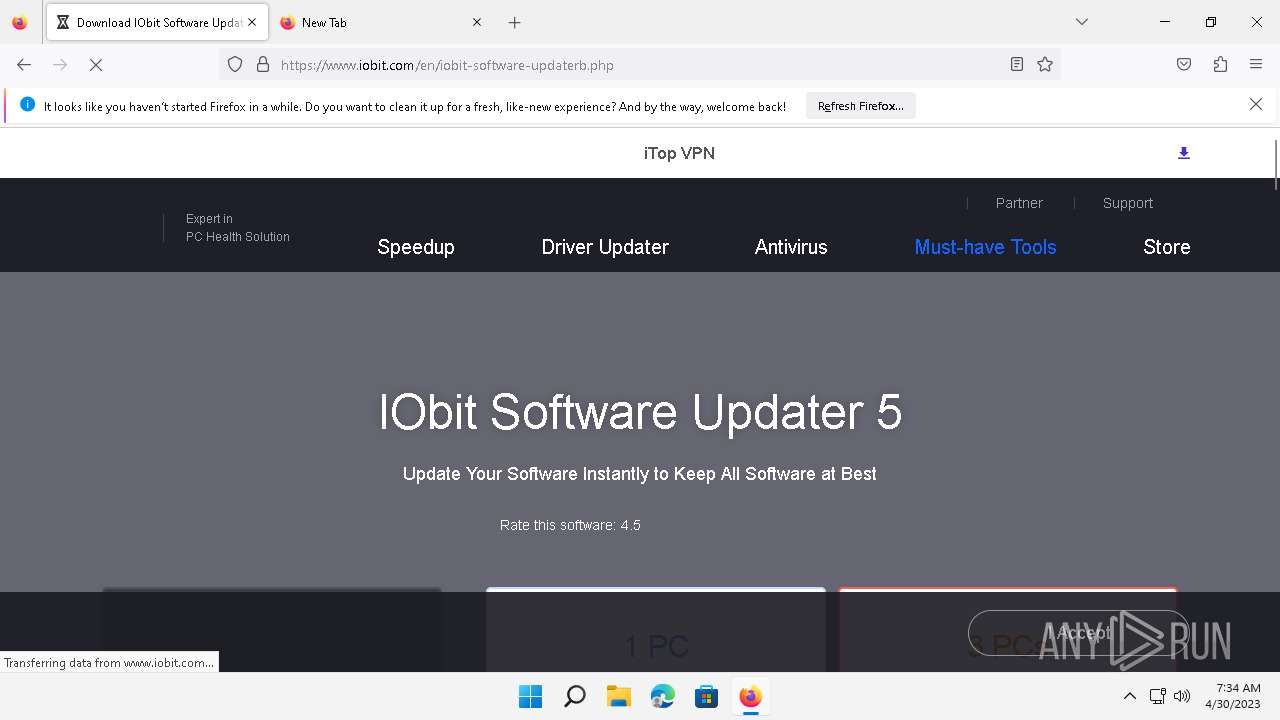This screenshot has width=1280, height=720.
Task: Open the Driver Updater menu
Action: (605, 247)
